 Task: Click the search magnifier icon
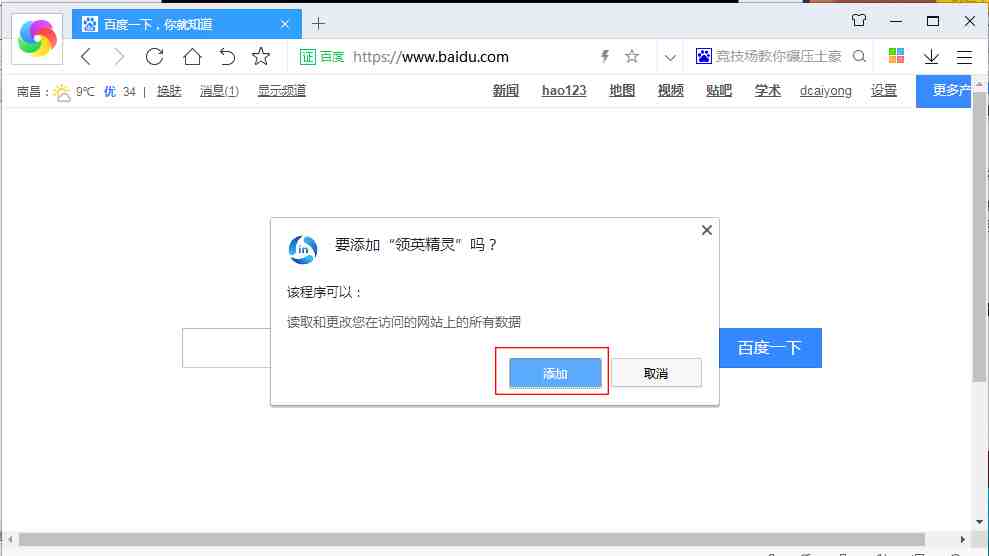pos(859,56)
